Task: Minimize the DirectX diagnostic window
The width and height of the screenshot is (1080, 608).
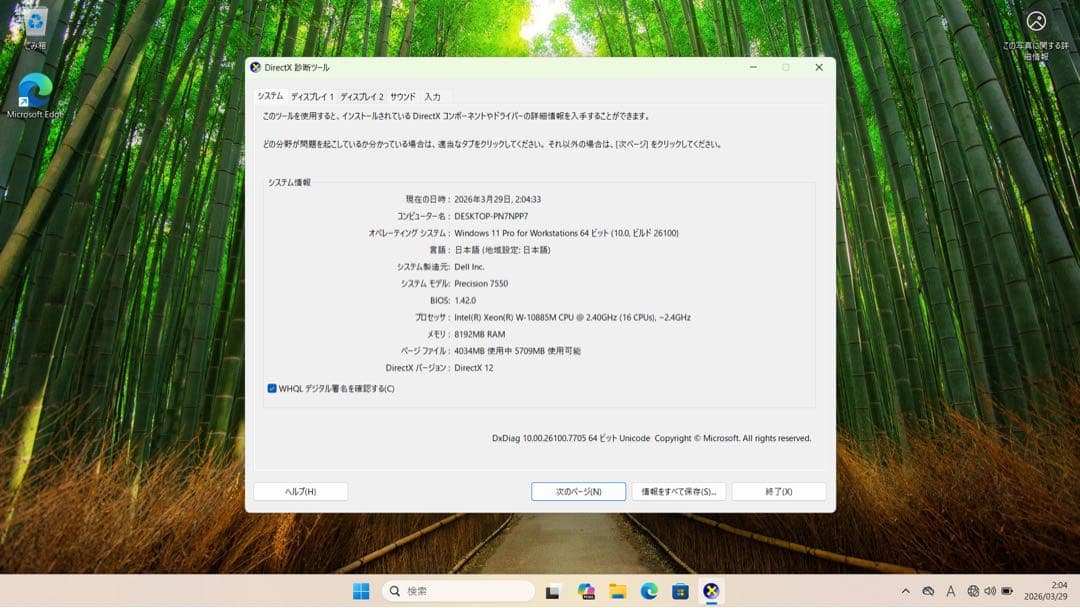Action: [754, 67]
